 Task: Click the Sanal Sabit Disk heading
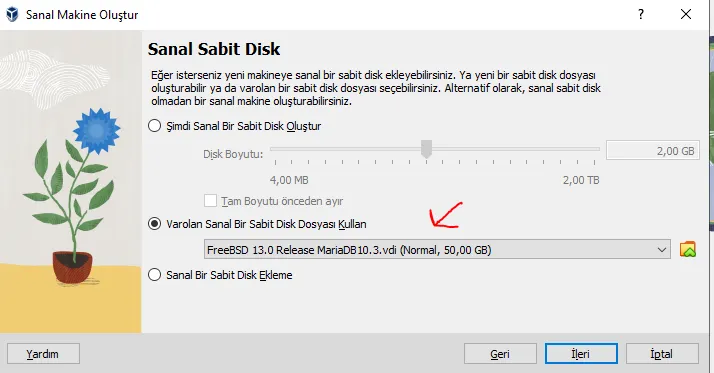214,49
